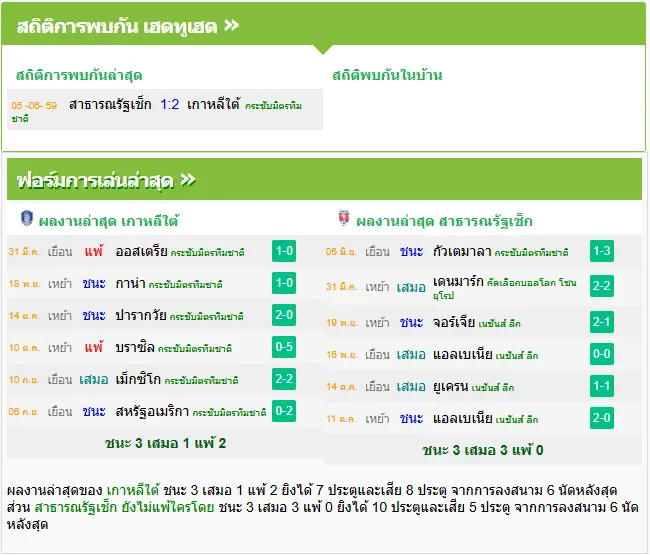The width and height of the screenshot is (650, 555).
Task: Click green เกาหลีใต้ link in summary paragraph
Action: click(133, 490)
